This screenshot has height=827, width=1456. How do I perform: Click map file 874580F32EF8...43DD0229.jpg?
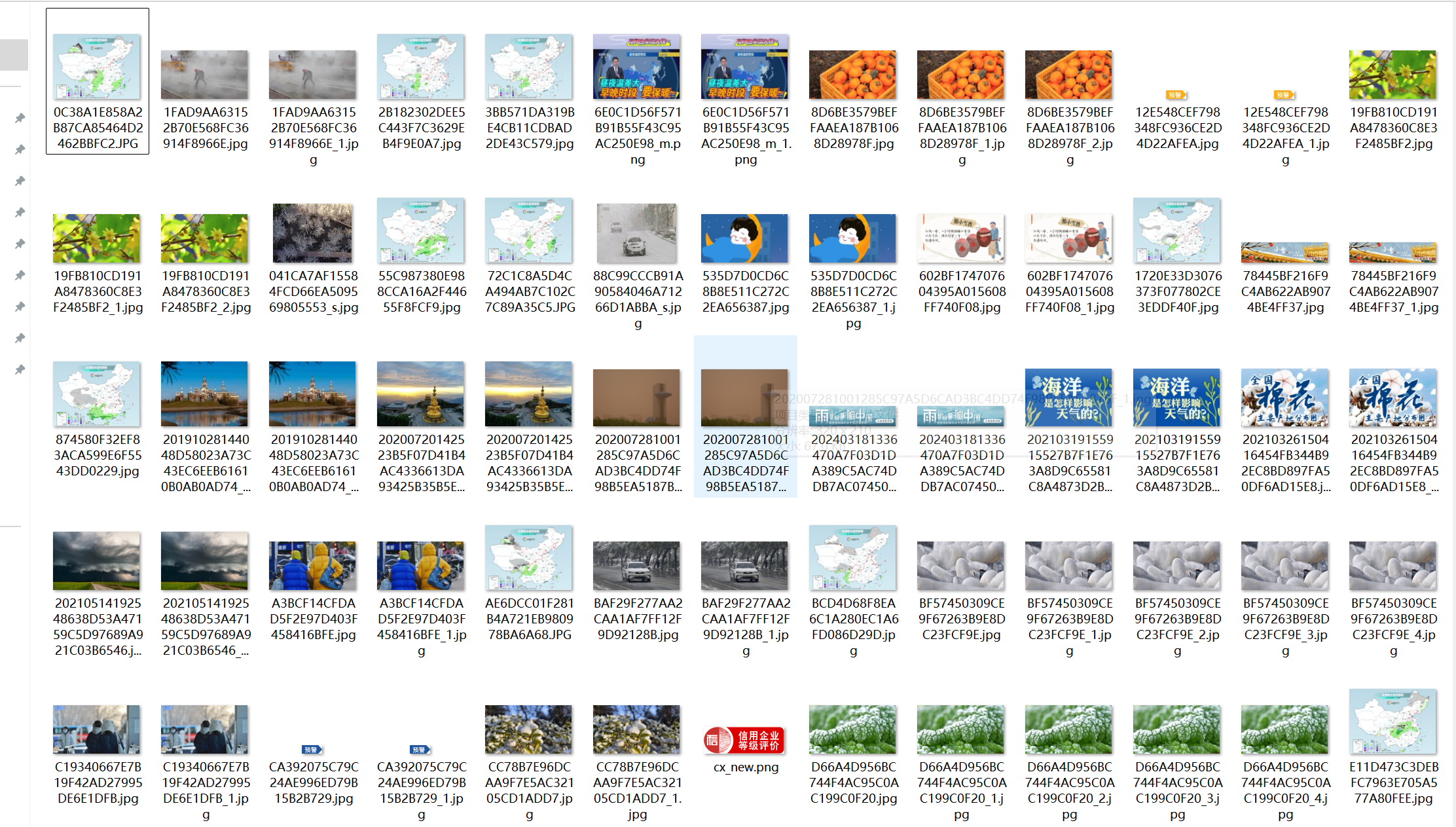pos(97,394)
